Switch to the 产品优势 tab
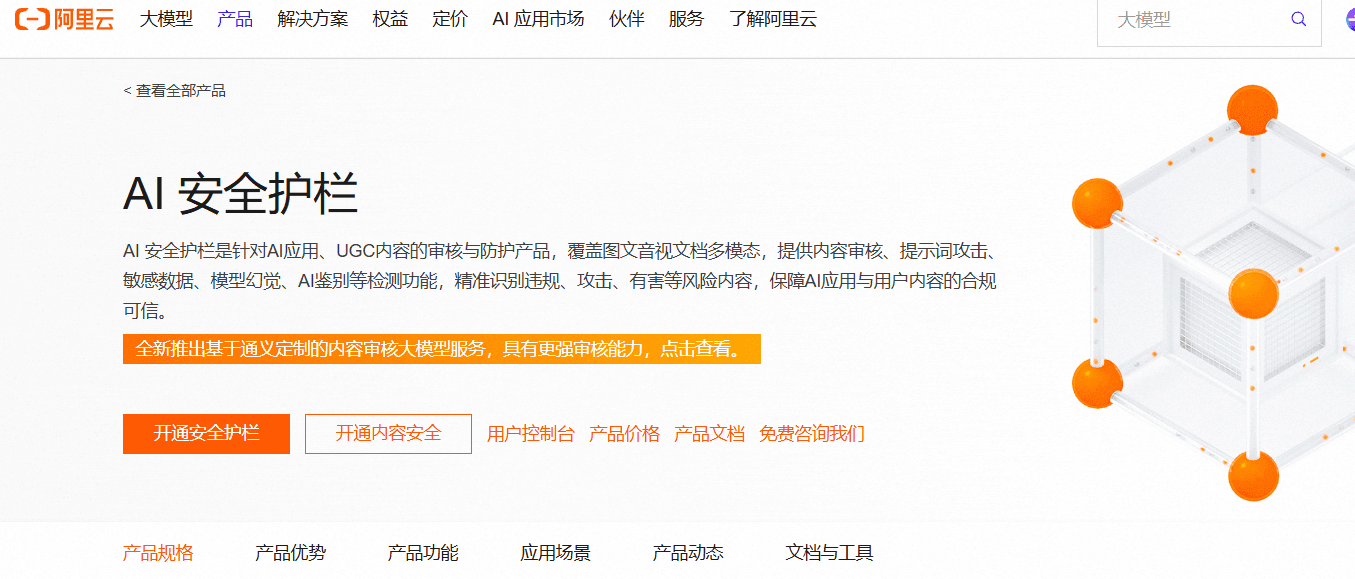1355x579 pixels. click(x=291, y=553)
